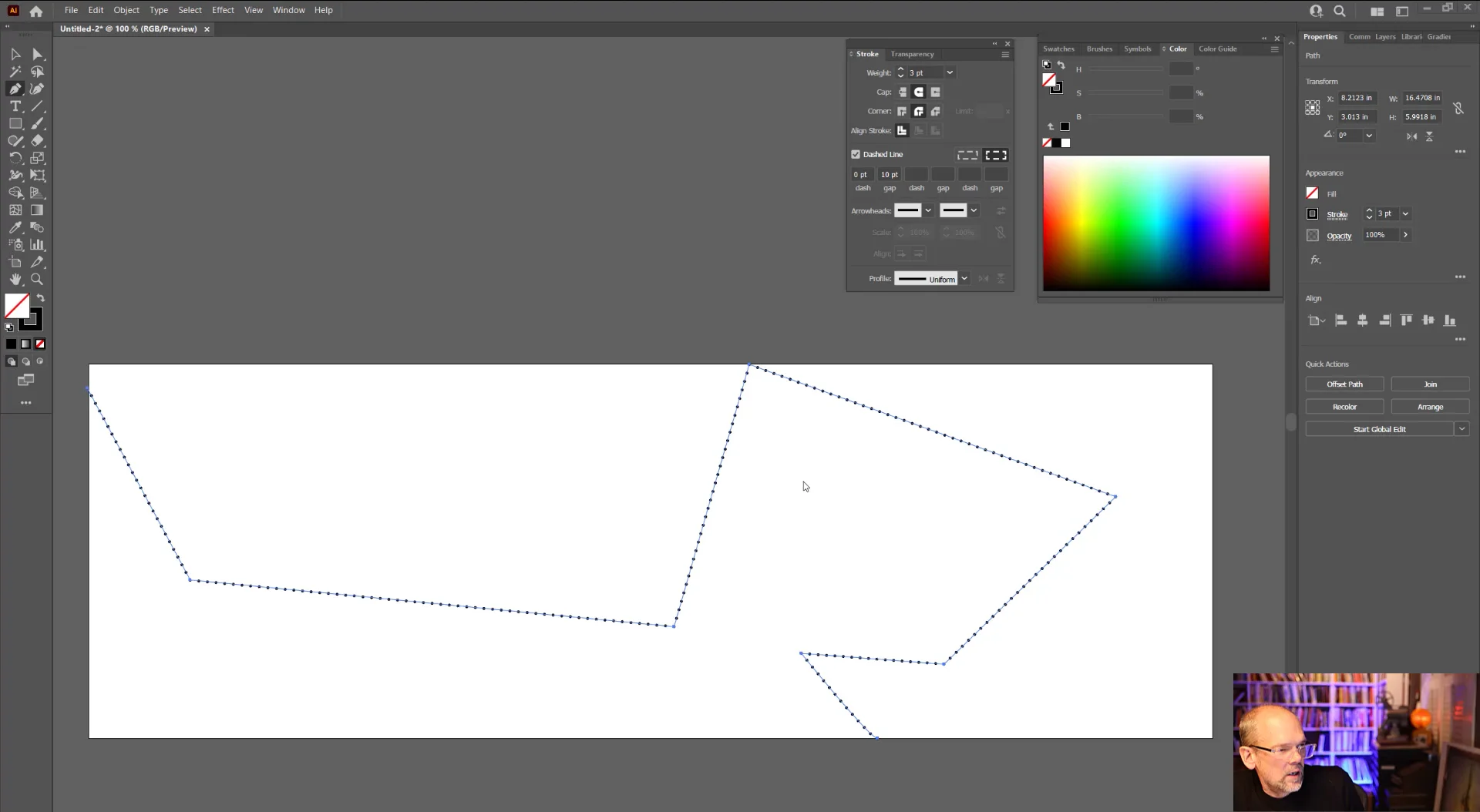Image resolution: width=1480 pixels, height=812 pixels.
Task: Preserve exact dash and gap lengths
Action: click(968, 155)
